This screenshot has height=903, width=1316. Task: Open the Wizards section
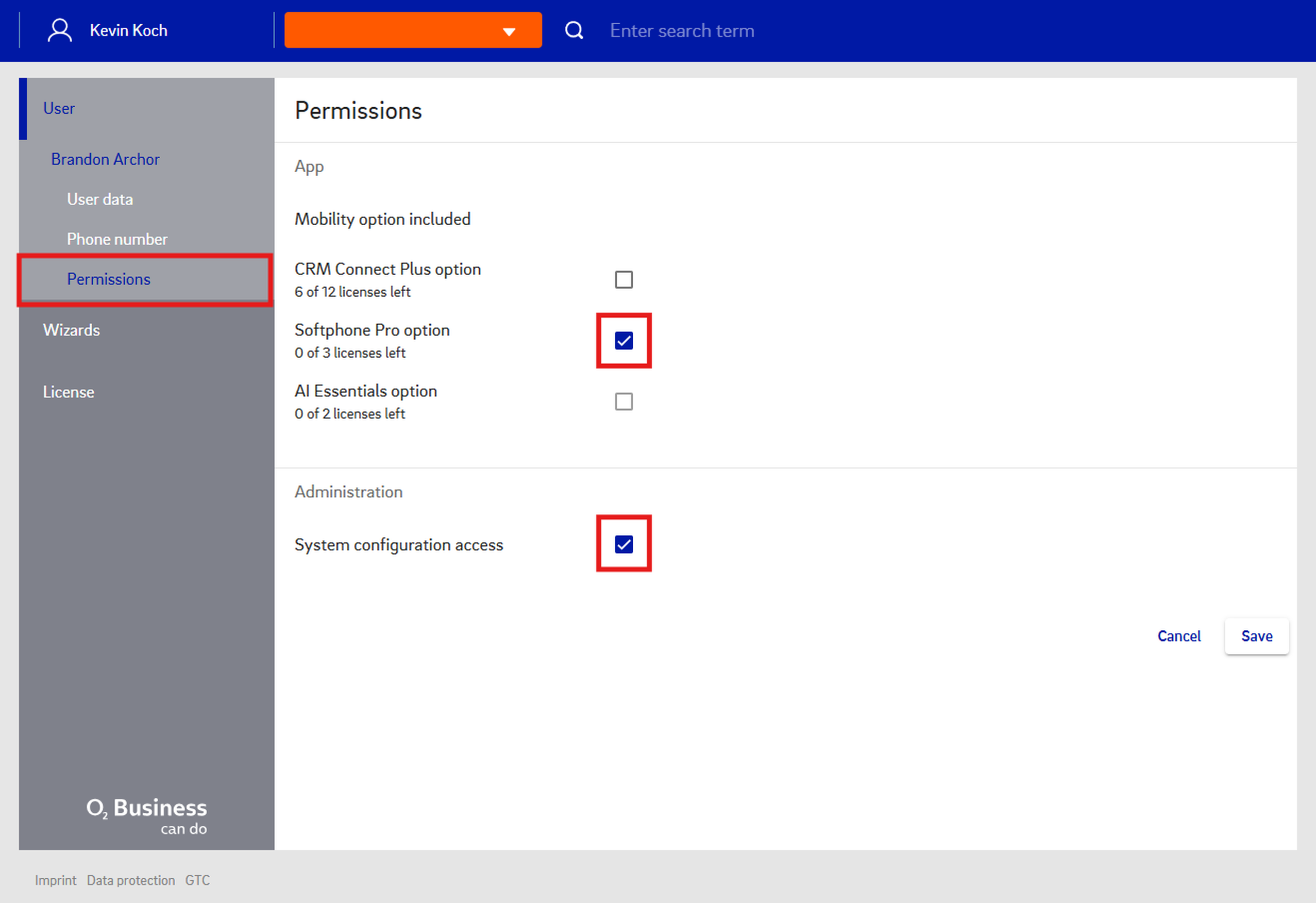click(x=71, y=330)
